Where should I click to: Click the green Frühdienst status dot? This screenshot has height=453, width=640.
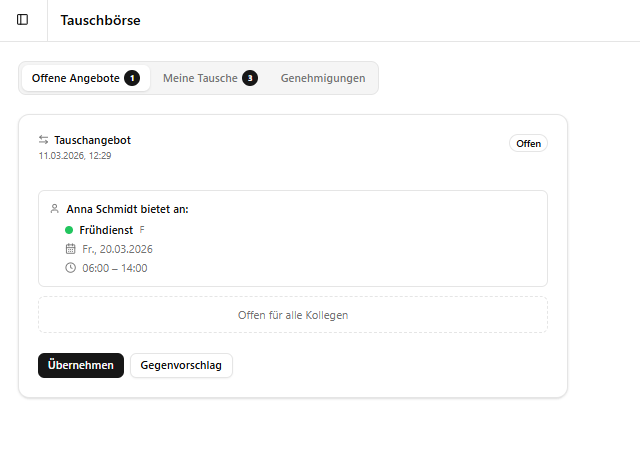69,230
